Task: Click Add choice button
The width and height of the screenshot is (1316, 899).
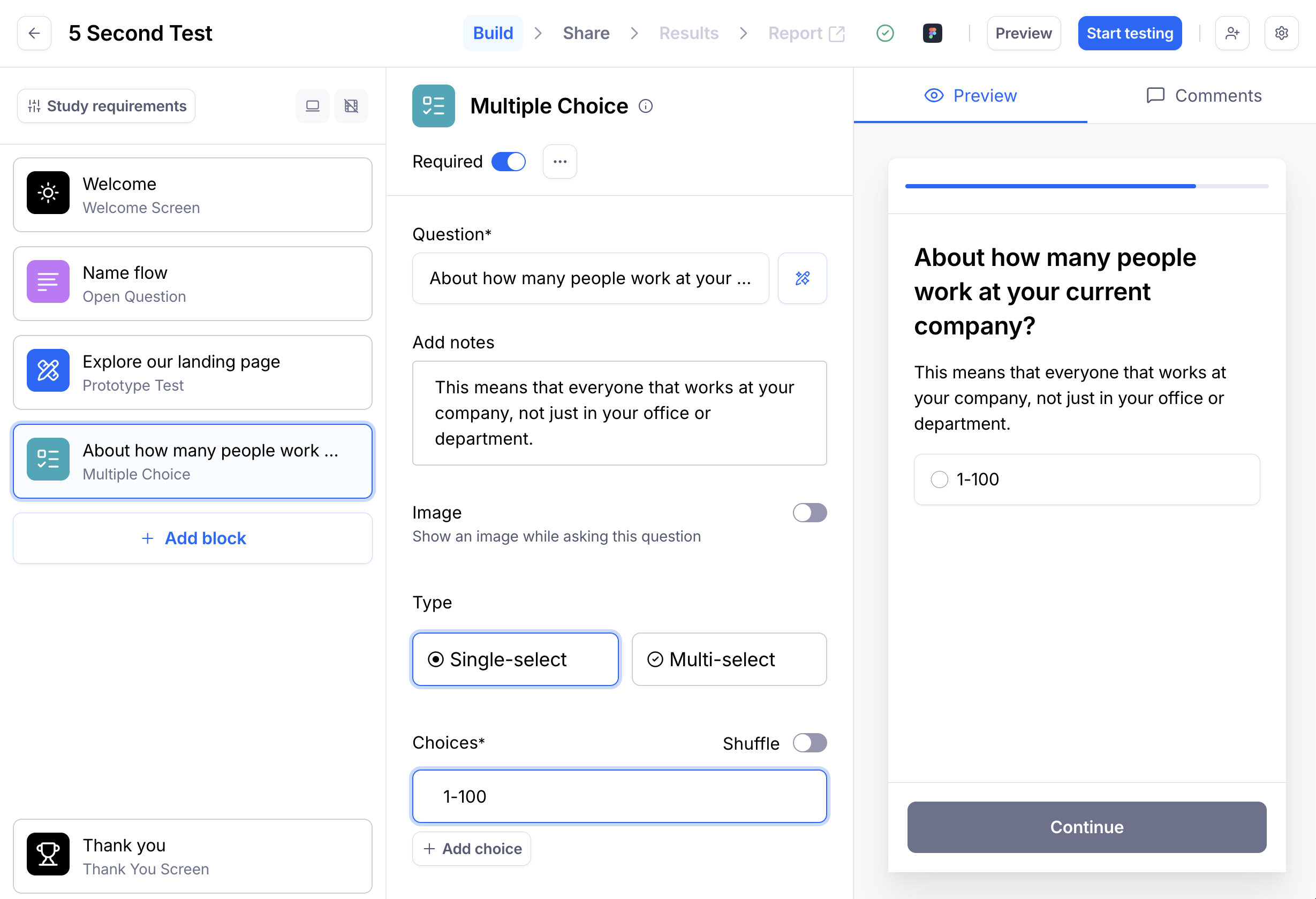Action: pyautogui.click(x=471, y=848)
